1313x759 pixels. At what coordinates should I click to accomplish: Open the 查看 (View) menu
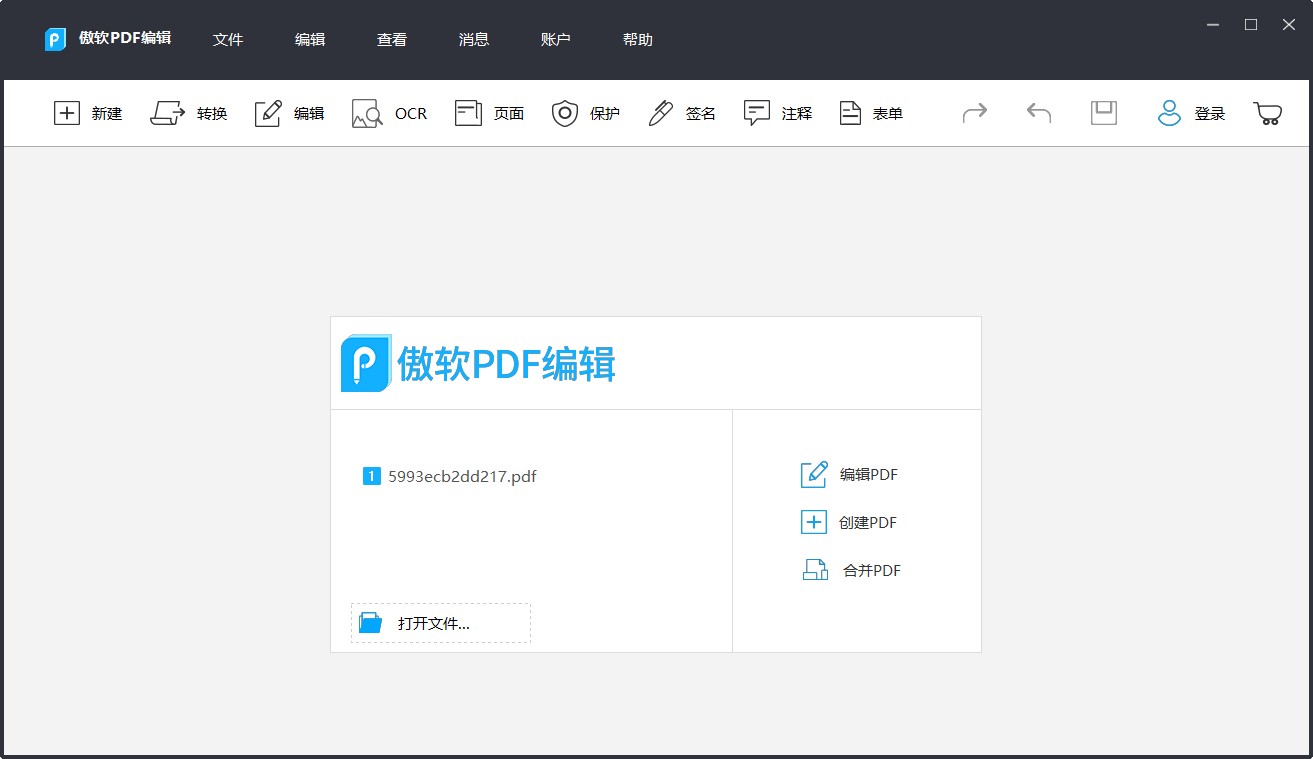click(x=391, y=40)
